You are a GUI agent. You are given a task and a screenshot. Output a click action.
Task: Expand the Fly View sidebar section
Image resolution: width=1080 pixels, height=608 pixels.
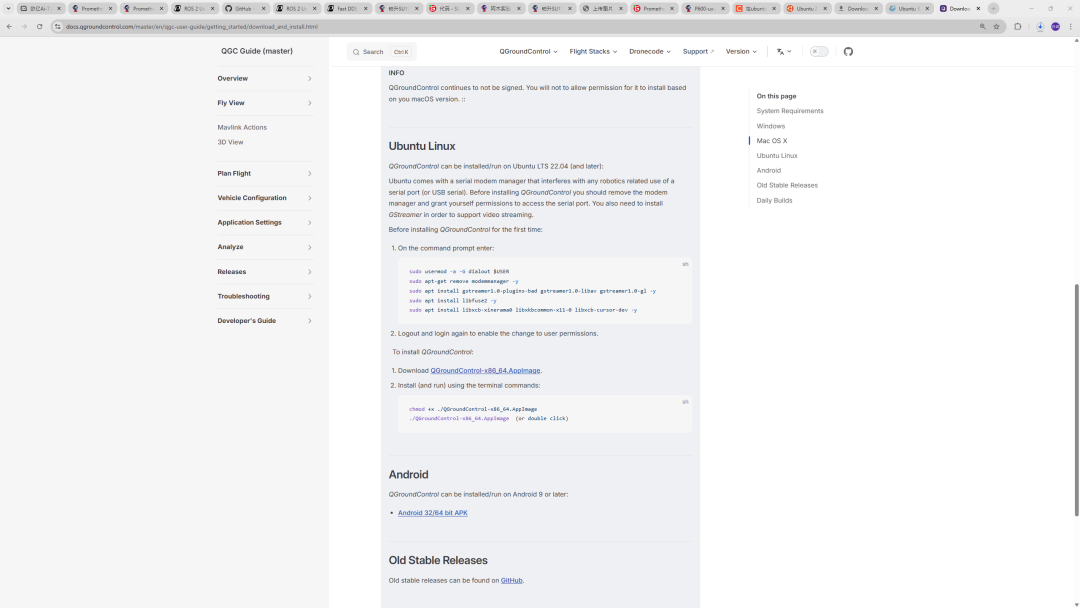click(x=264, y=103)
